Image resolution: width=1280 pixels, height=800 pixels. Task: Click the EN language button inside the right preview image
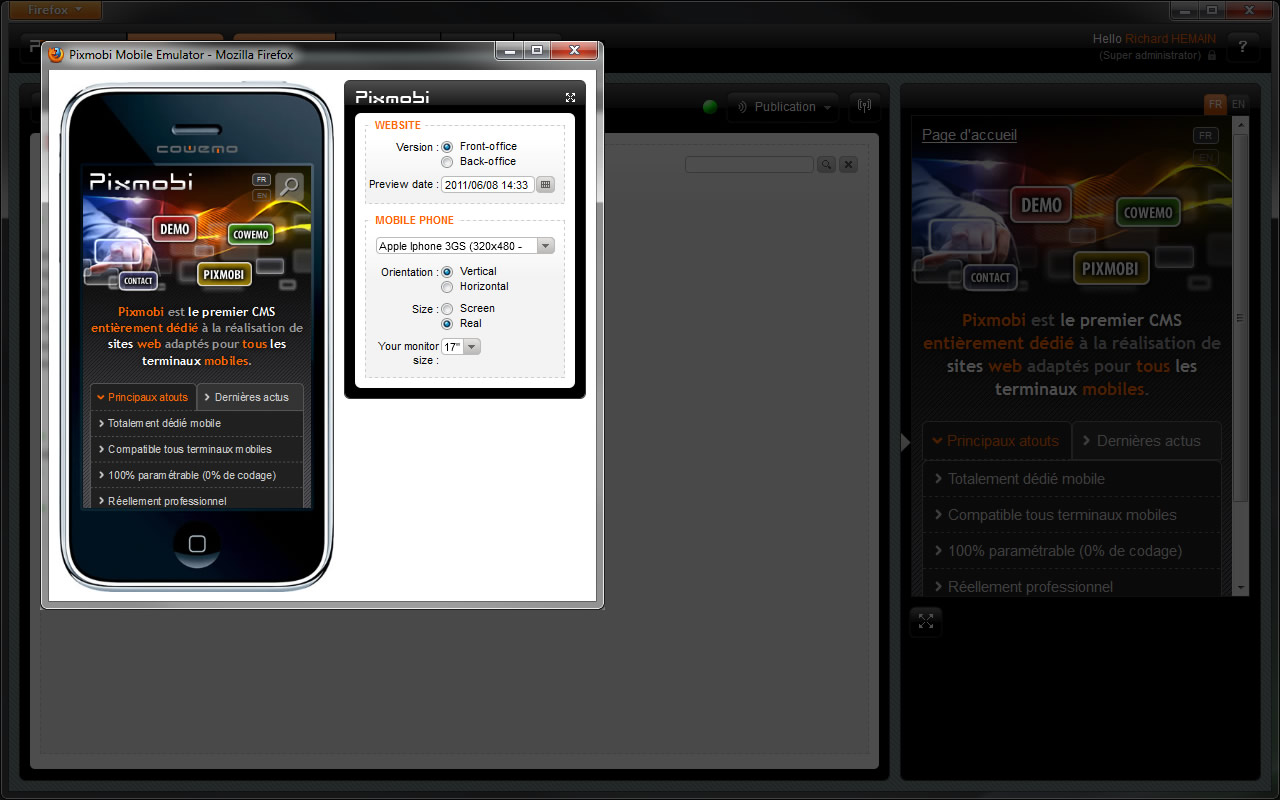(1205, 156)
